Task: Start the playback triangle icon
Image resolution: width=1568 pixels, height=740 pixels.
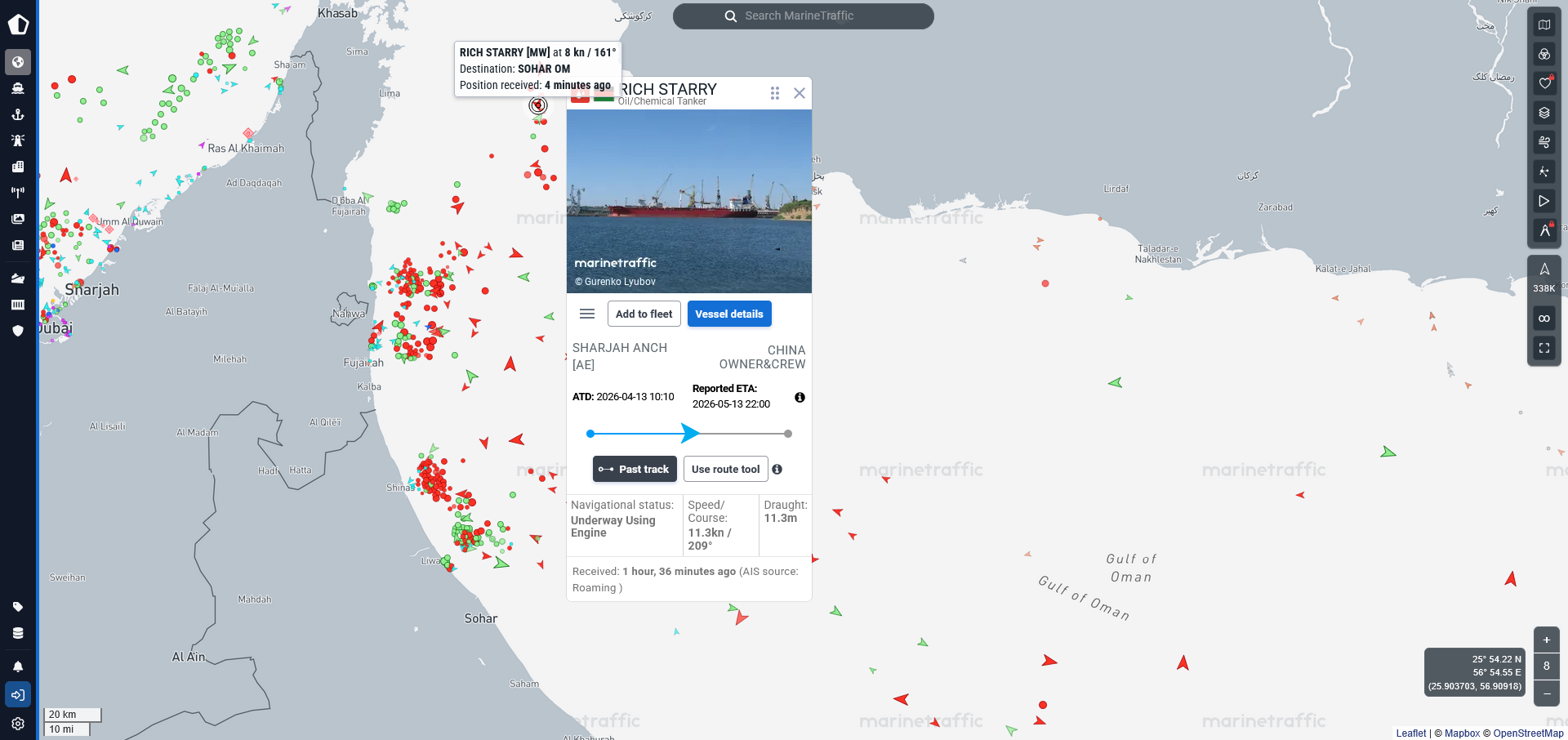Action: [1544, 201]
